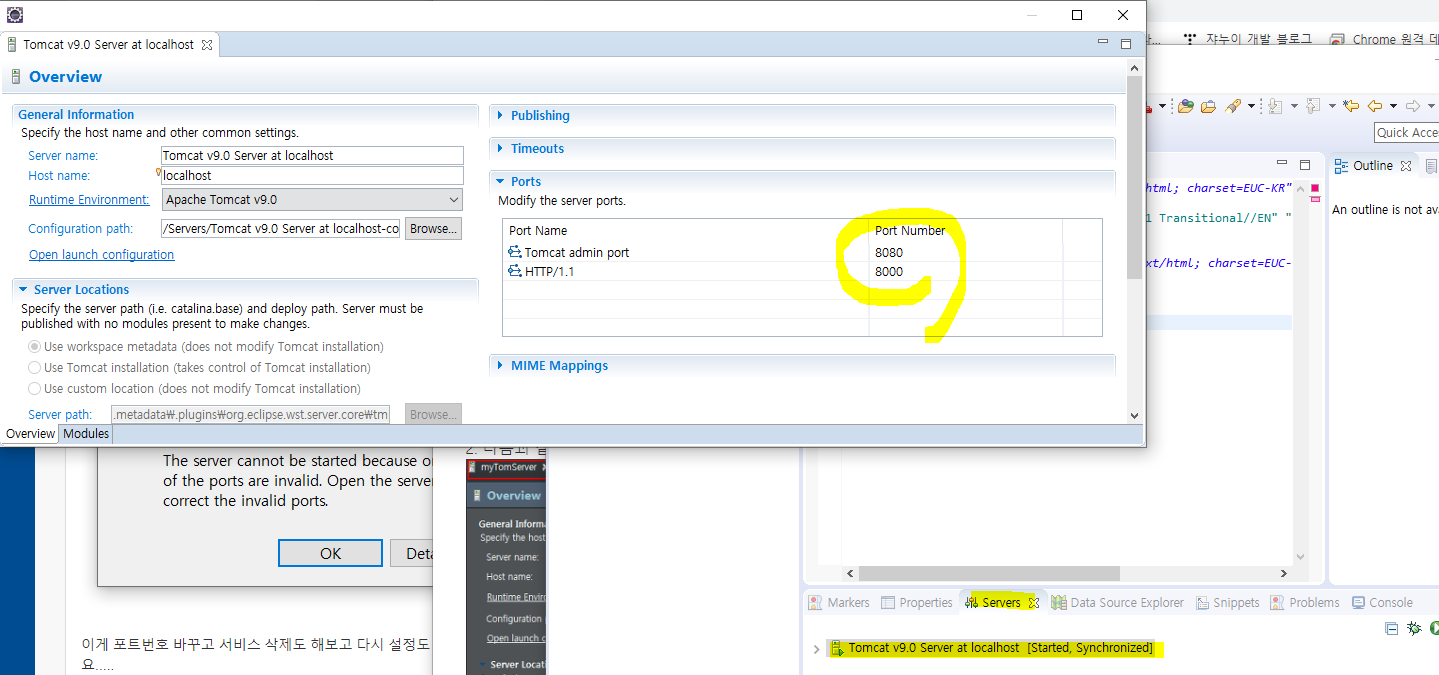Expand the Publishing section
This screenshot has height=675, width=1439.
pyautogui.click(x=501, y=116)
